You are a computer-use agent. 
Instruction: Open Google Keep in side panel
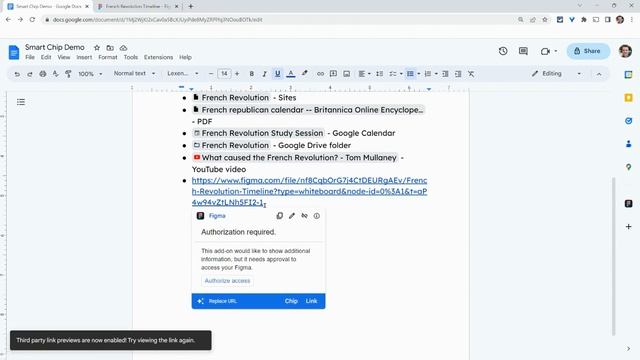(x=629, y=98)
